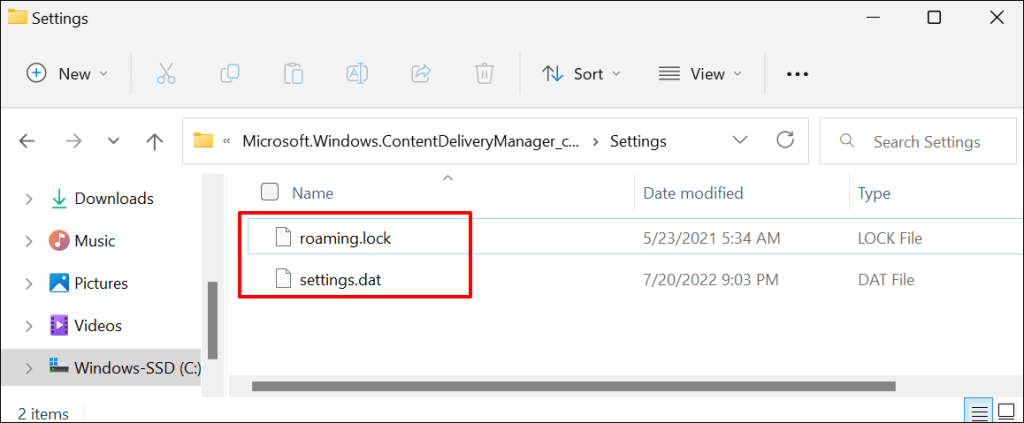Switch to large thumbnails view toggle
Image resolution: width=1024 pixels, height=423 pixels.
point(1005,411)
